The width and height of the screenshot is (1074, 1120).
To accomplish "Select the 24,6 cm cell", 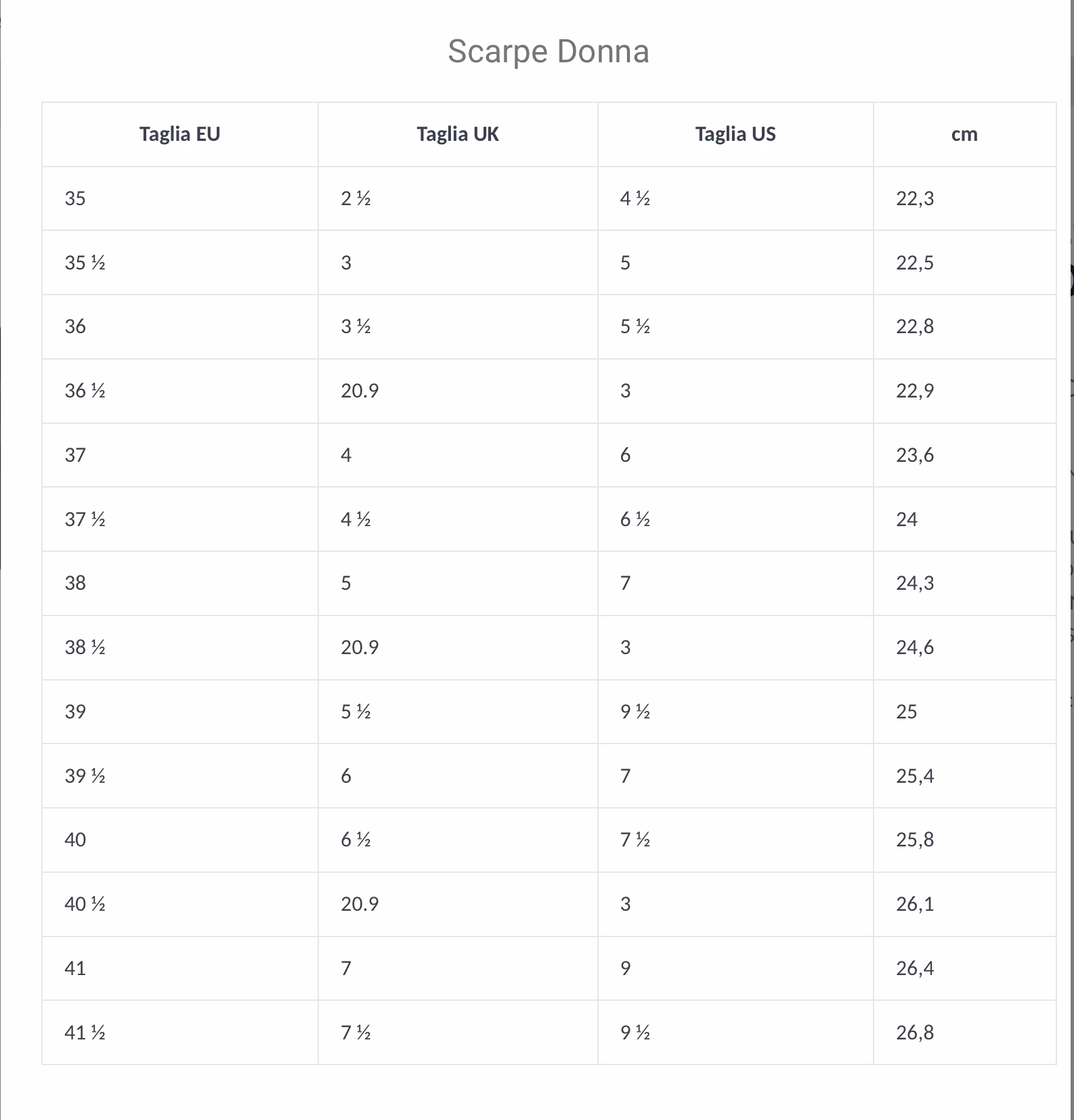I will (x=915, y=647).
